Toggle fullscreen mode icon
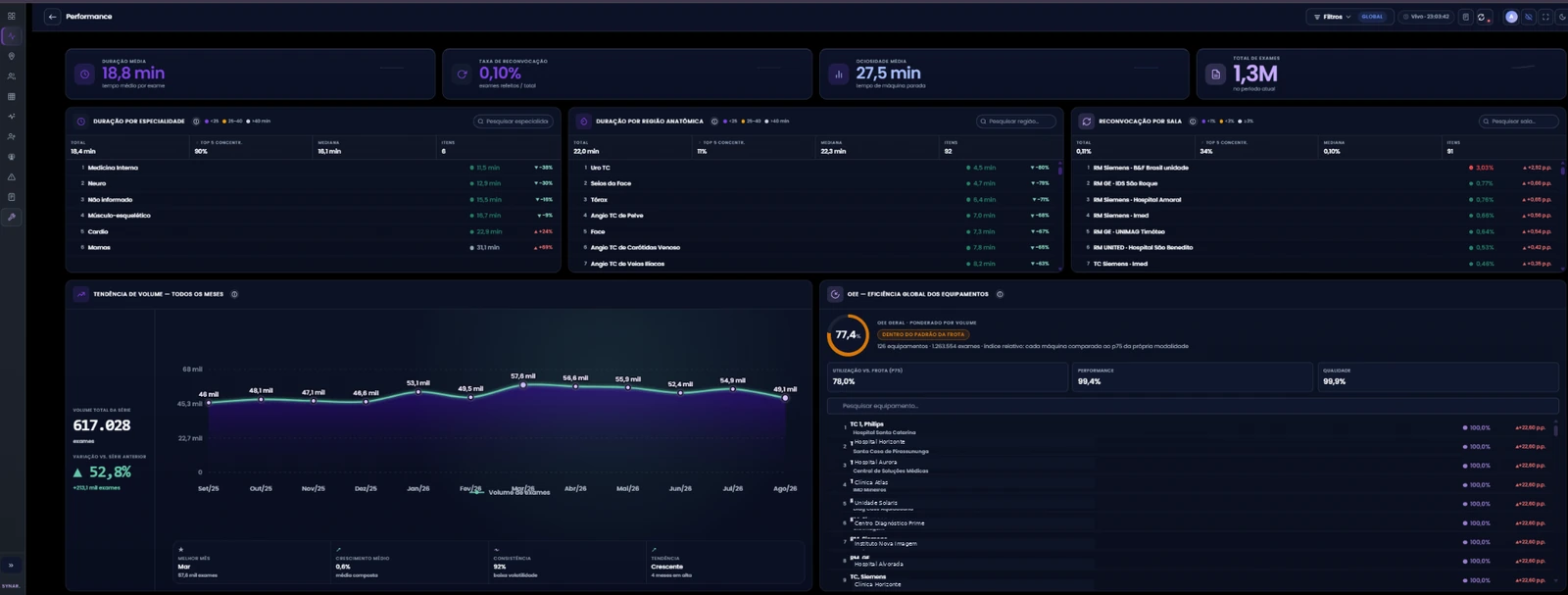The width and height of the screenshot is (1568, 595). coord(1545,17)
